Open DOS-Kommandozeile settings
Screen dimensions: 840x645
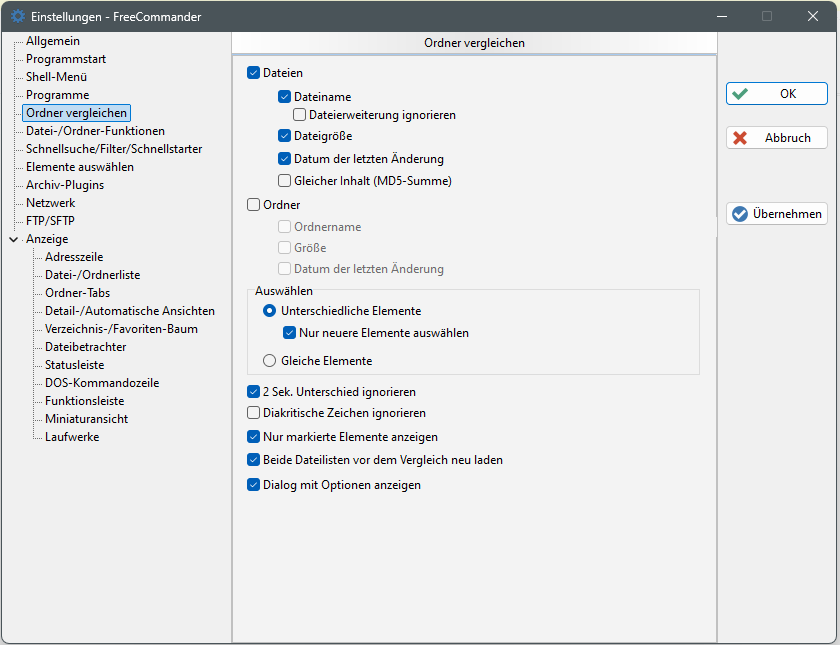(102, 383)
